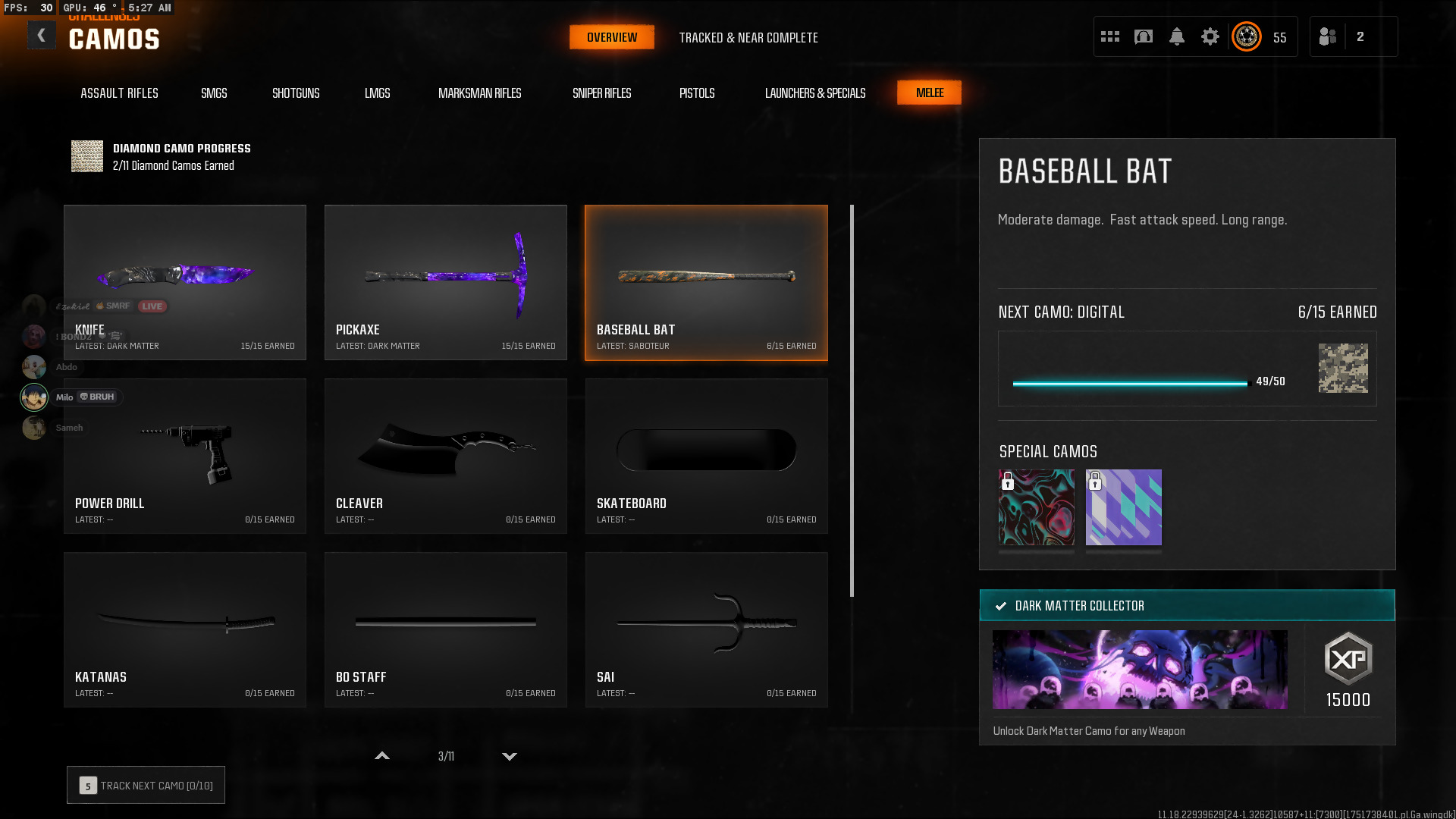Open the social party icon

[1328, 36]
